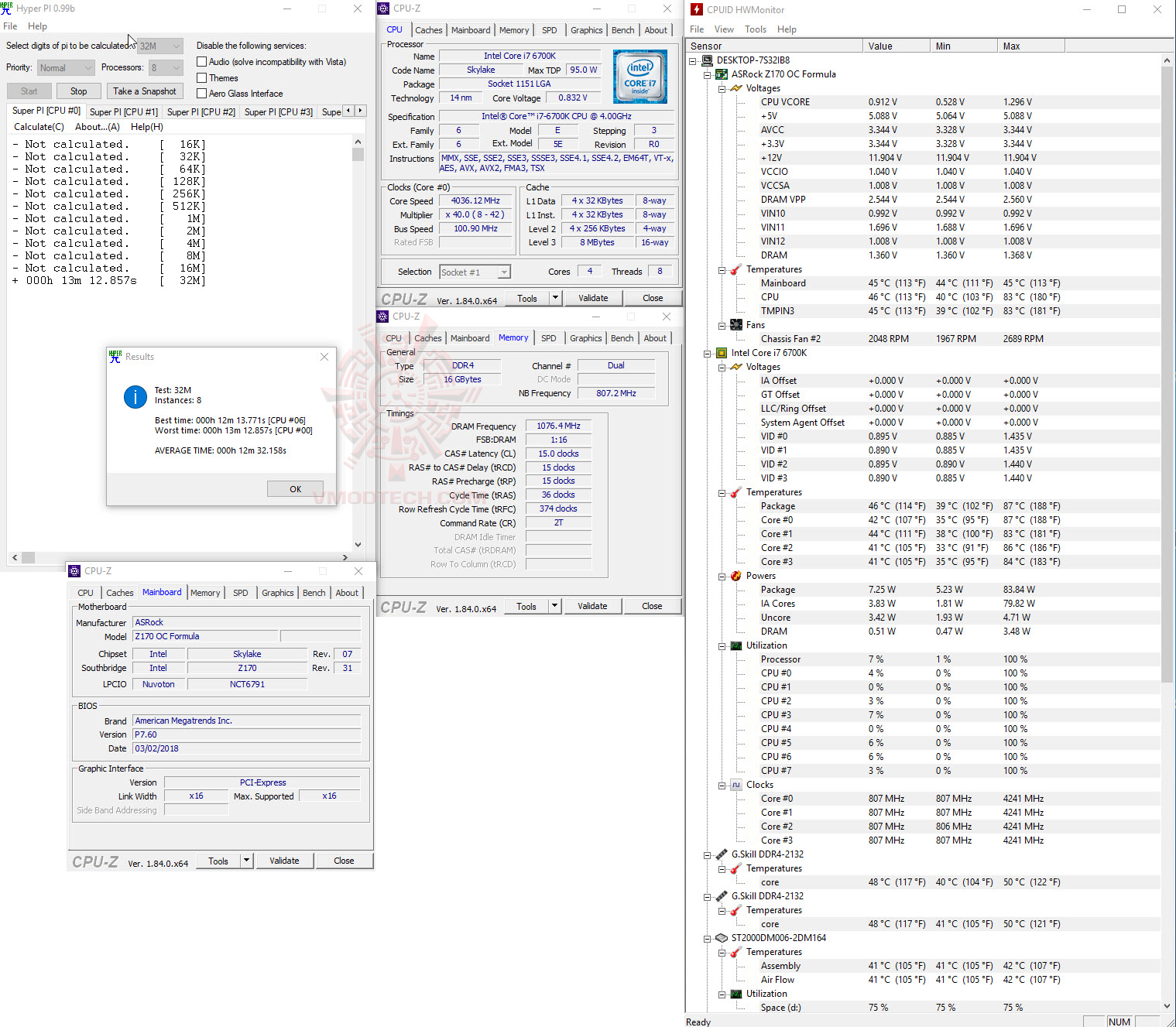Click the Utilization icon under Intel Core i7 6700K
The width and height of the screenshot is (1176, 1027).
(x=735, y=645)
